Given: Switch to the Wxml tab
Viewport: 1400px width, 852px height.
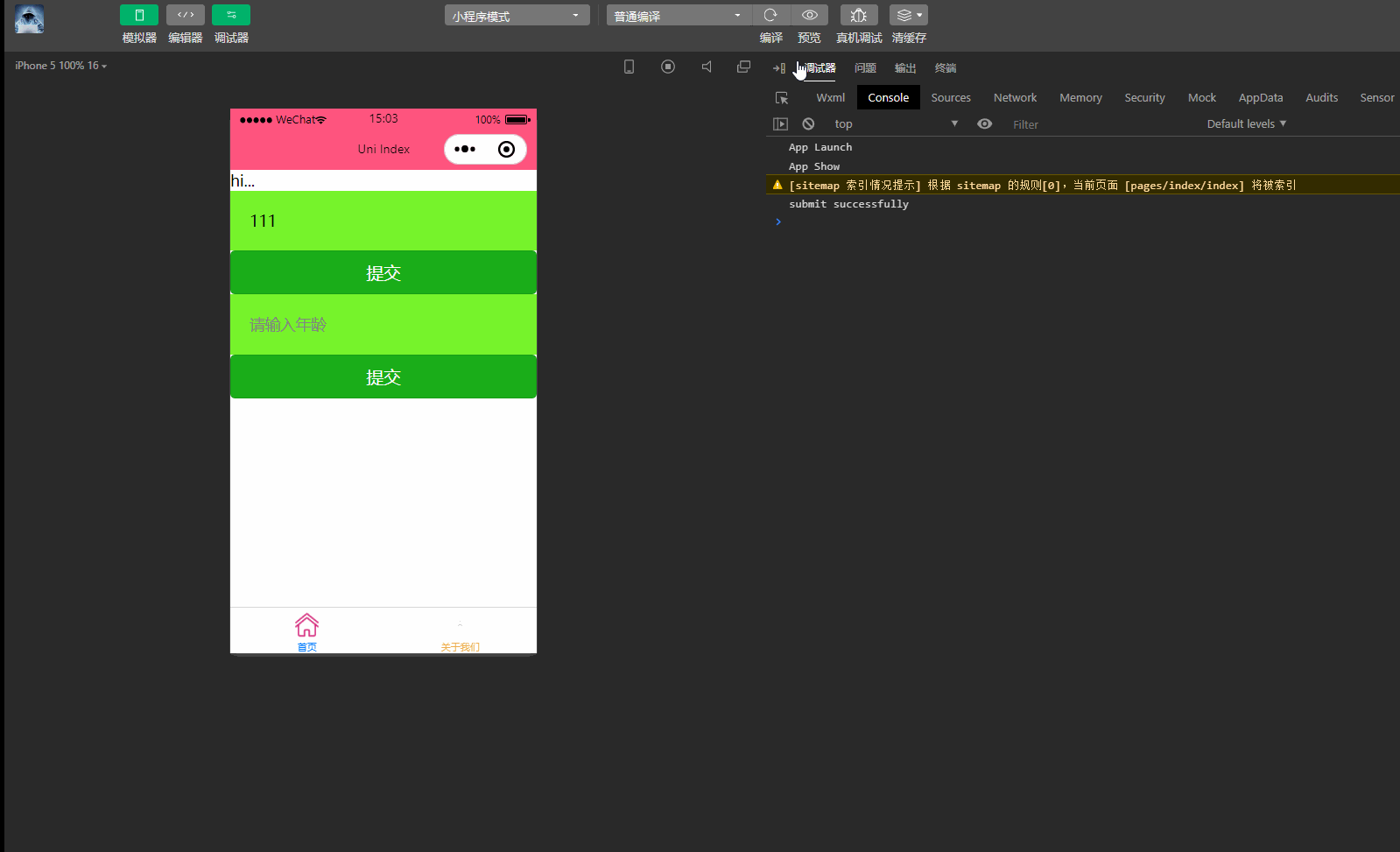Looking at the screenshot, I should click(x=831, y=98).
